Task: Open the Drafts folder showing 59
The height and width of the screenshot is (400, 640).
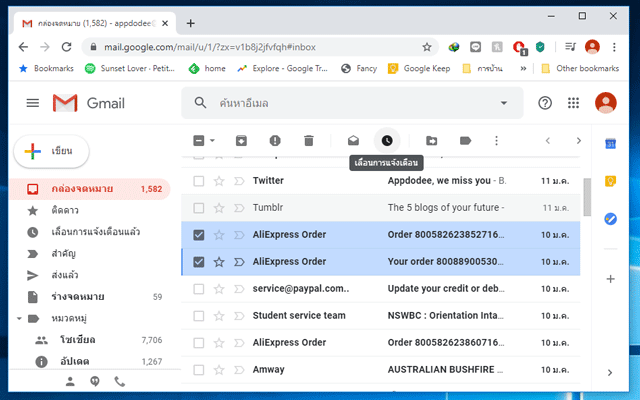Action: [89, 297]
